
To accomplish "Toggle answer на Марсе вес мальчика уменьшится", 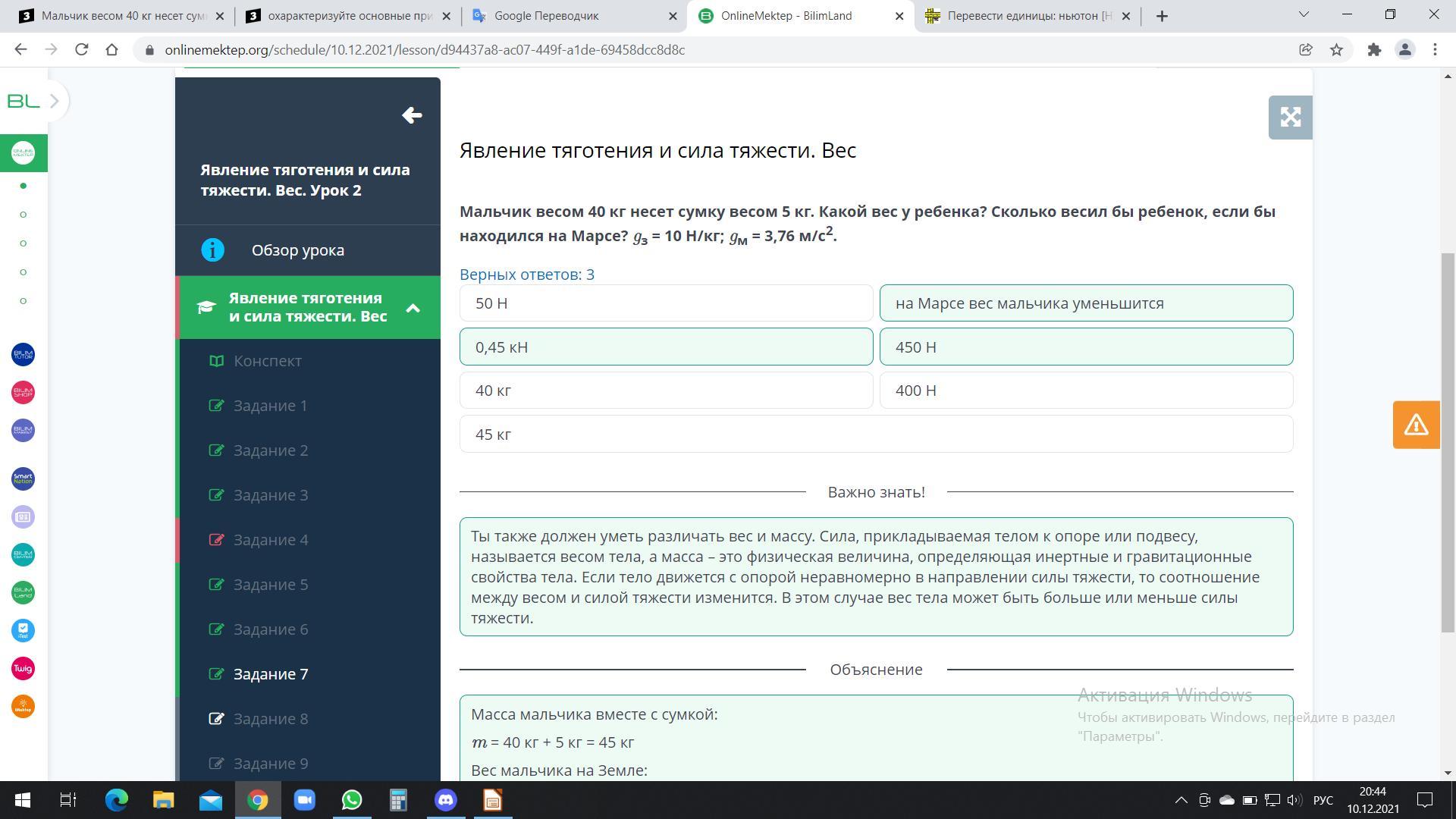I will [1086, 303].
